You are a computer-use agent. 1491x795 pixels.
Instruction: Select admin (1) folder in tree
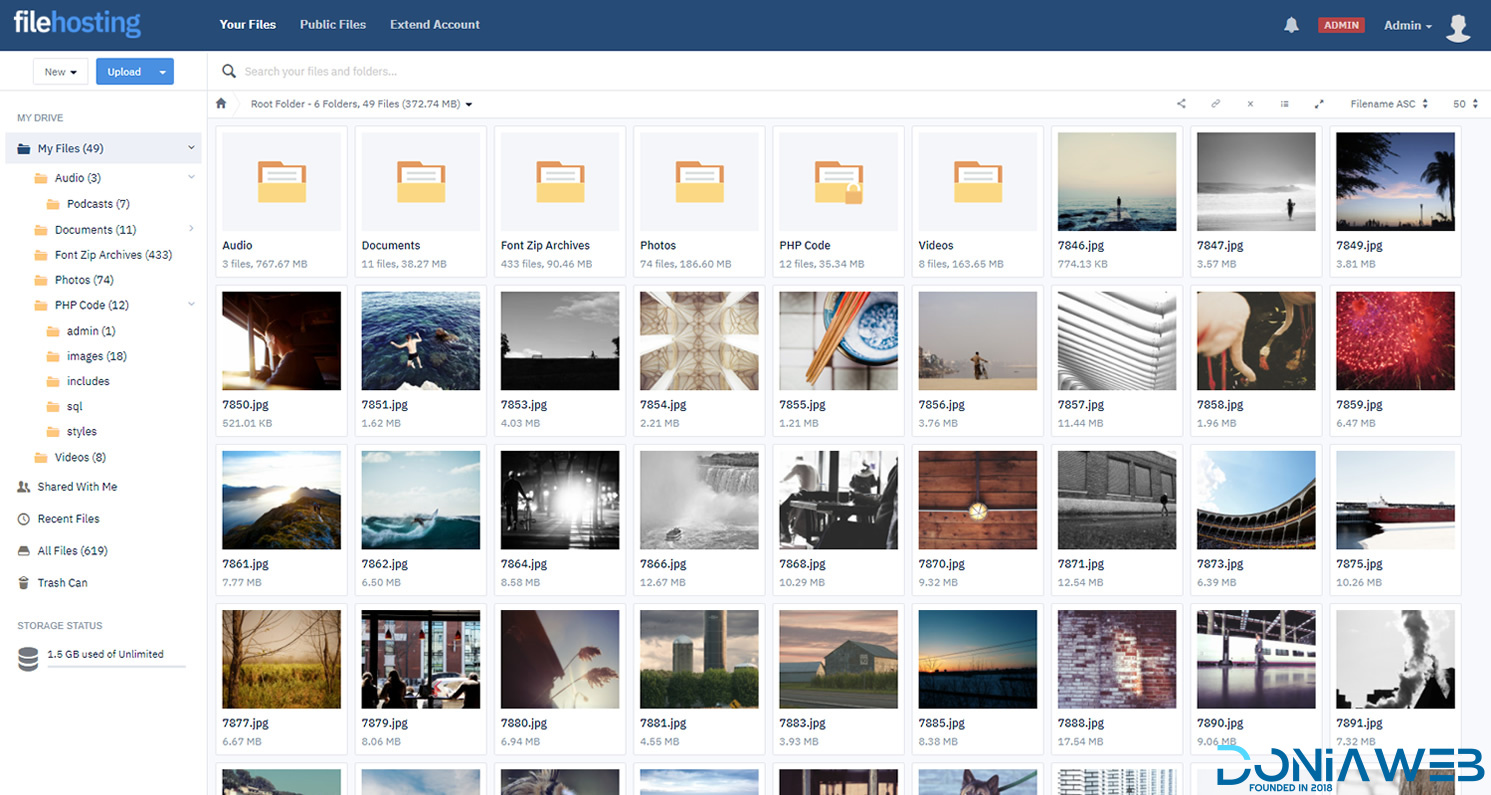pyautogui.click(x=91, y=331)
